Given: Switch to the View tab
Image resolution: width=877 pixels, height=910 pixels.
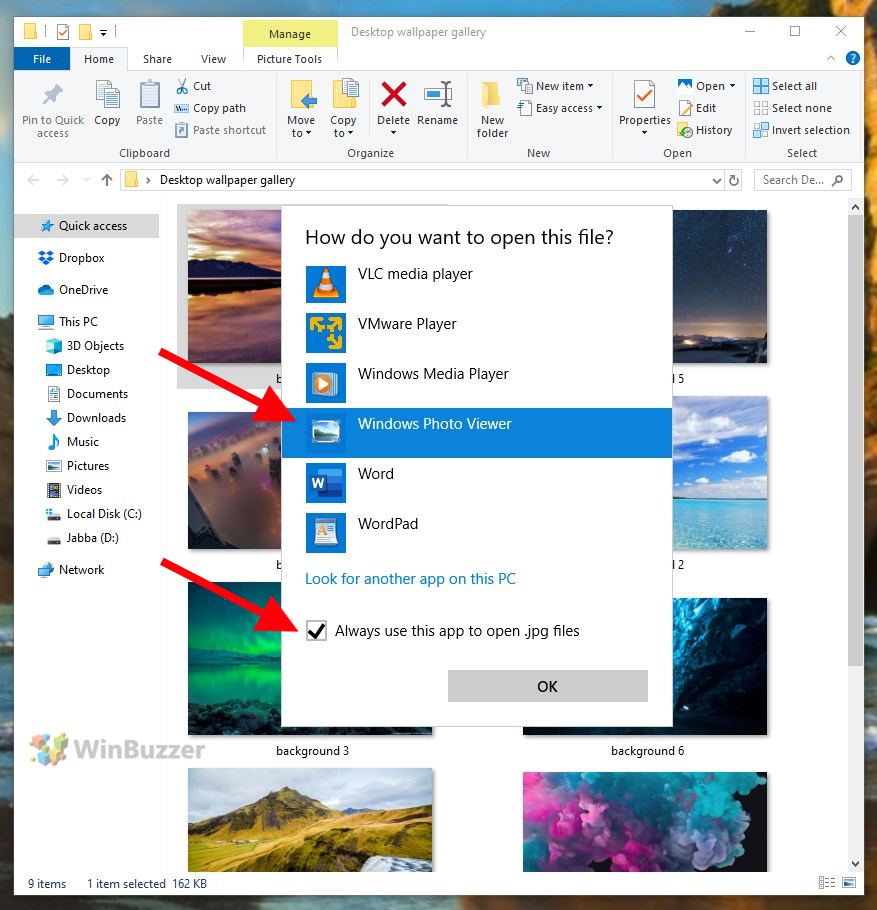Looking at the screenshot, I should (x=213, y=59).
